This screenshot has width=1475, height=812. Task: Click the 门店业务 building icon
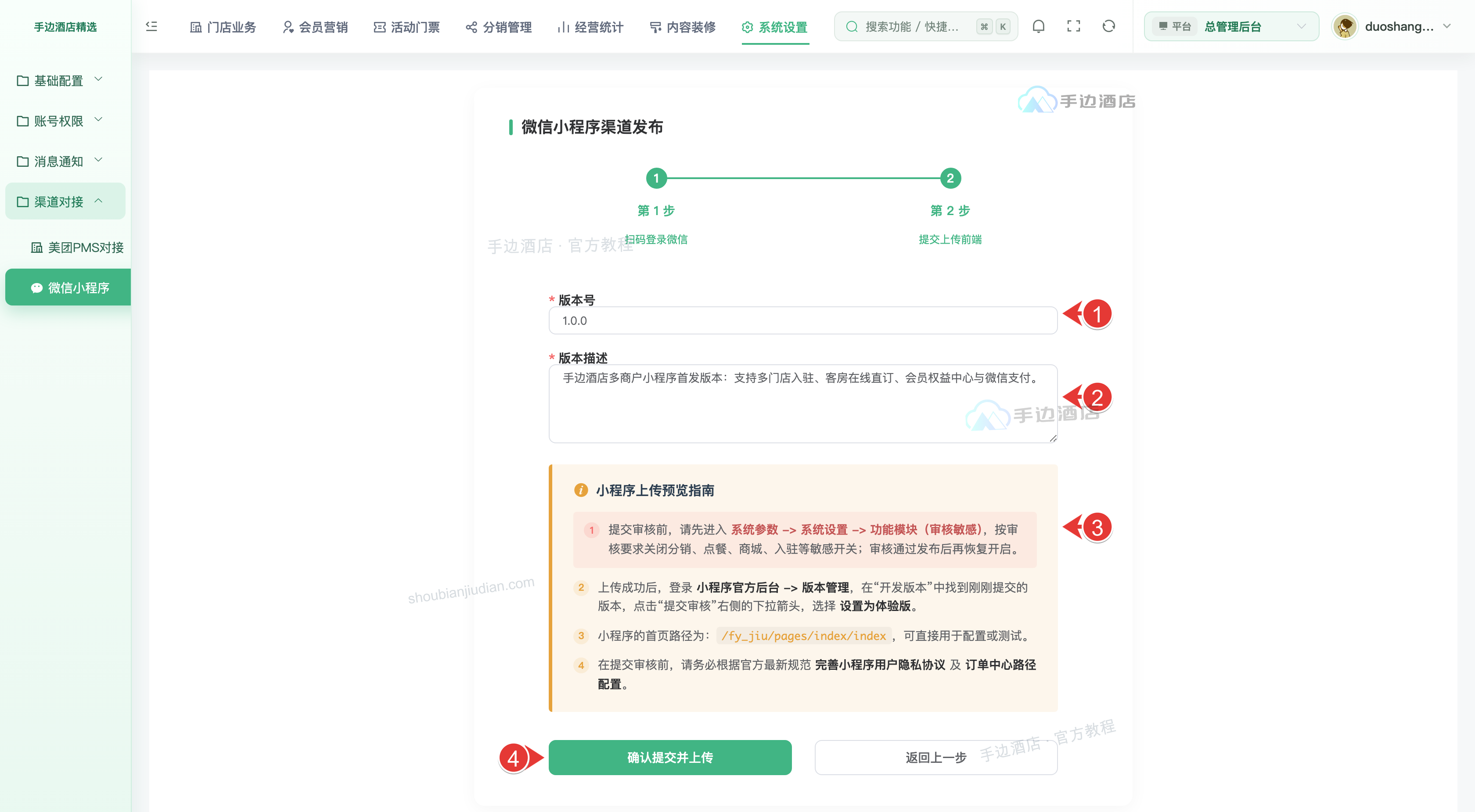[196, 27]
